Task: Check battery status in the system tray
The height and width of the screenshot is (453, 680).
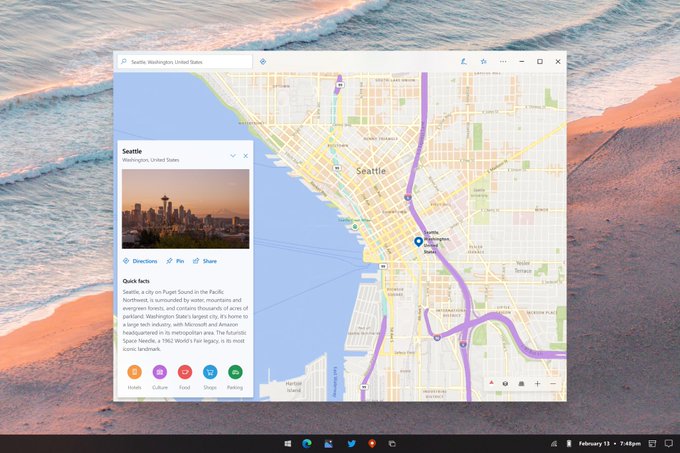Action: [569, 443]
